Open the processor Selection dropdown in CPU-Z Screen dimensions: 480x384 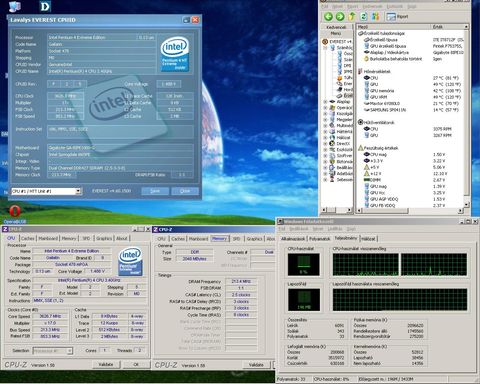[x=69, y=351]
